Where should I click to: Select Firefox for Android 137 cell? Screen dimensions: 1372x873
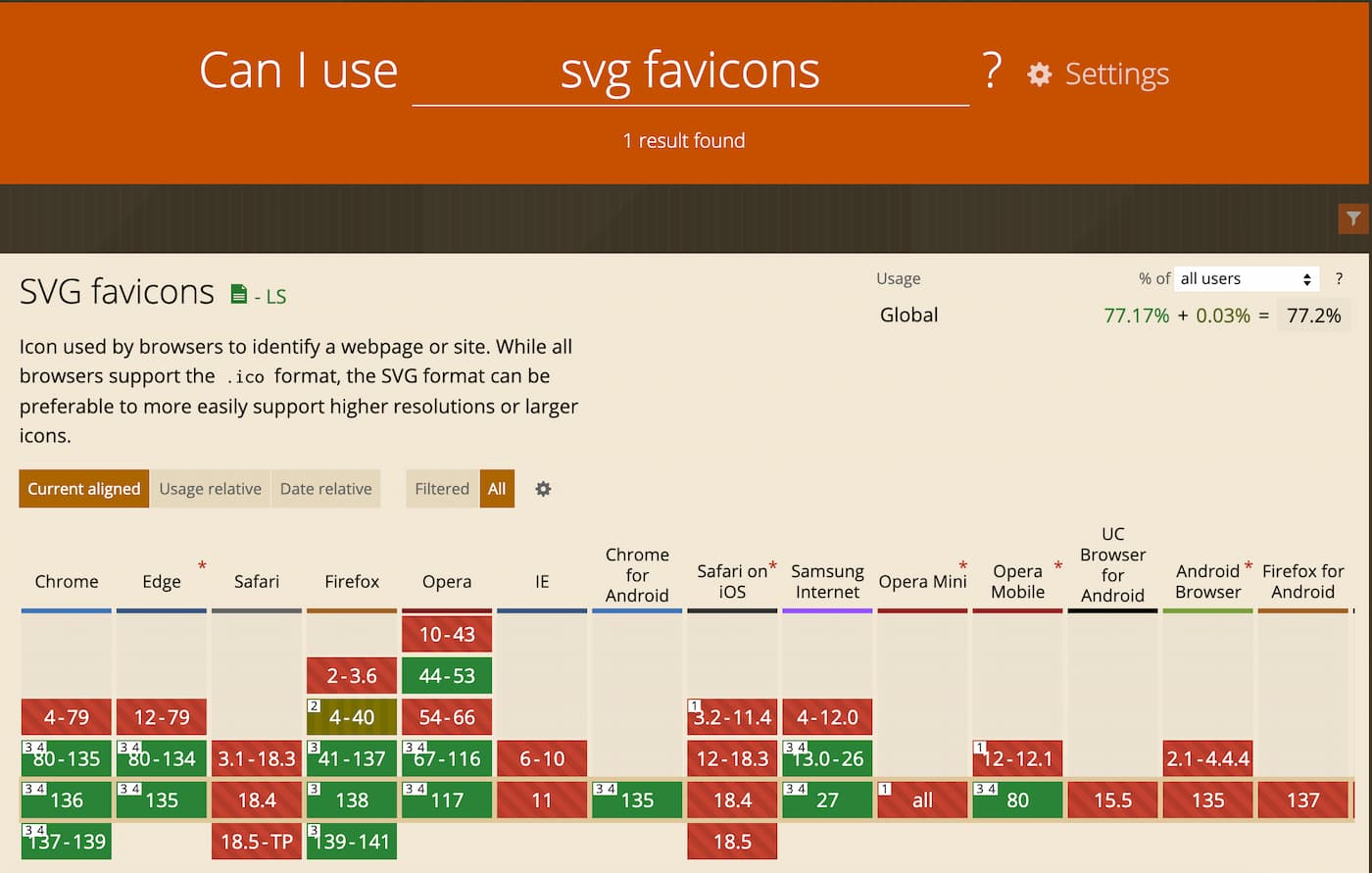pos(1302,800)
